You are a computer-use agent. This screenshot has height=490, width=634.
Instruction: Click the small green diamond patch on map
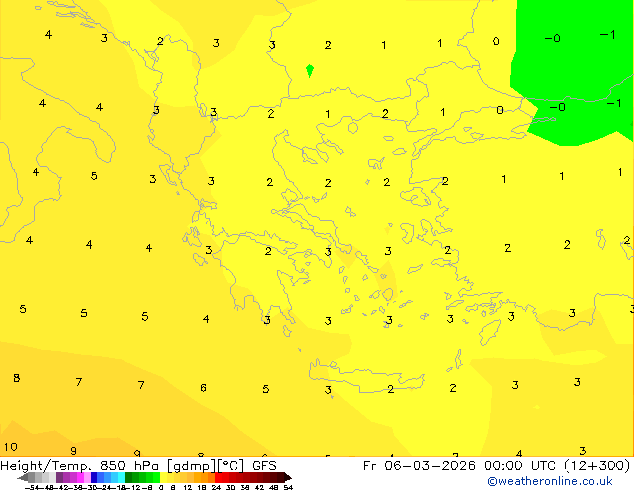310,70
